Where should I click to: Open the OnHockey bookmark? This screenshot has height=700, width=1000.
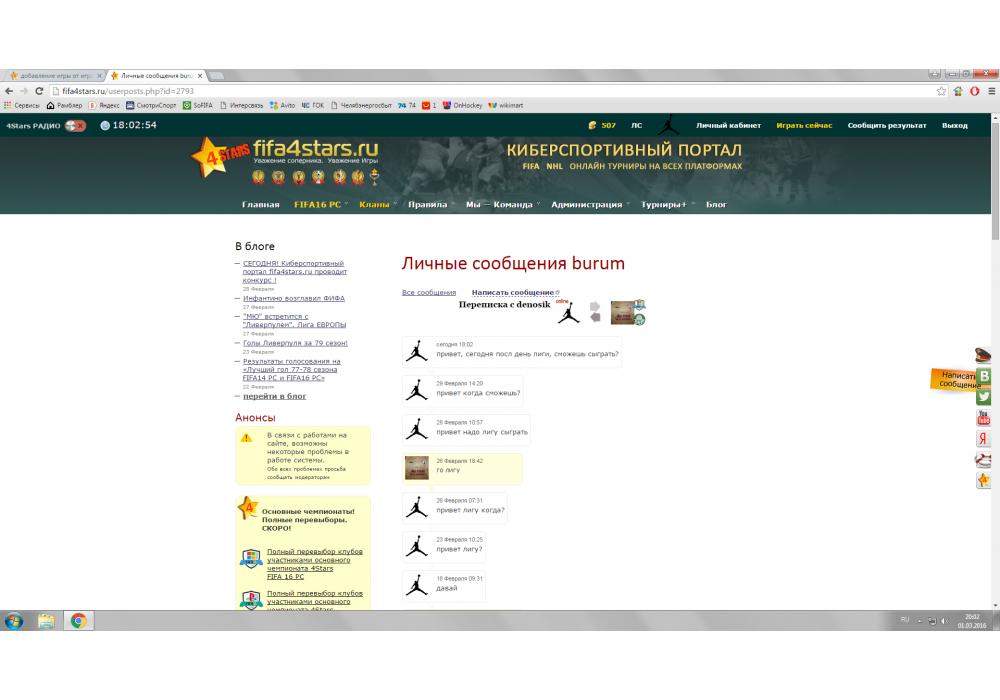tap(462, 105)
